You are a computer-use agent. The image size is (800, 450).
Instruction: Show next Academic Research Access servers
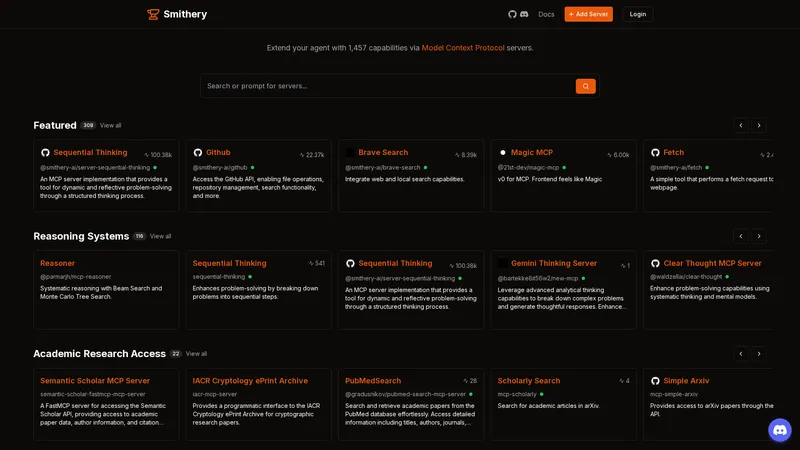point(759,354)
